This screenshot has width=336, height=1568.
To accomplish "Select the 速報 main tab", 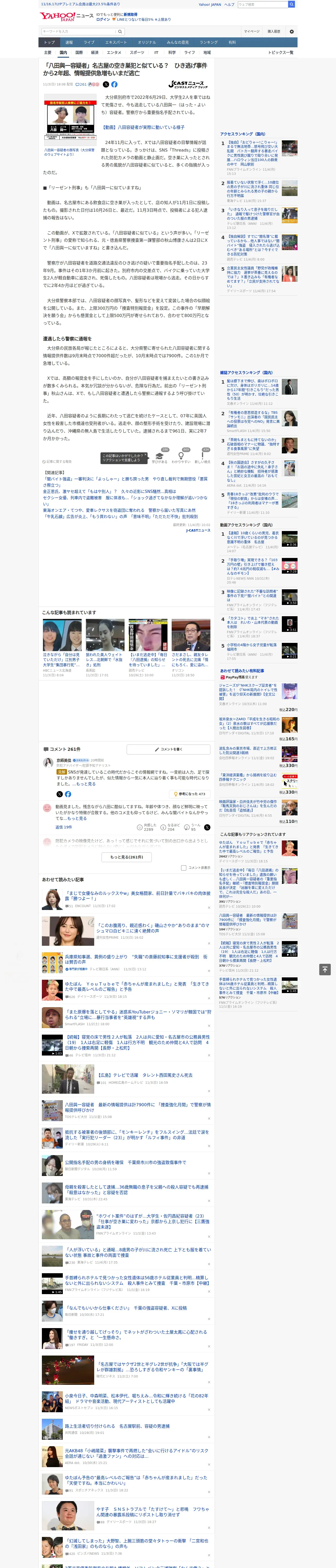I will click(x=69, y=43).
